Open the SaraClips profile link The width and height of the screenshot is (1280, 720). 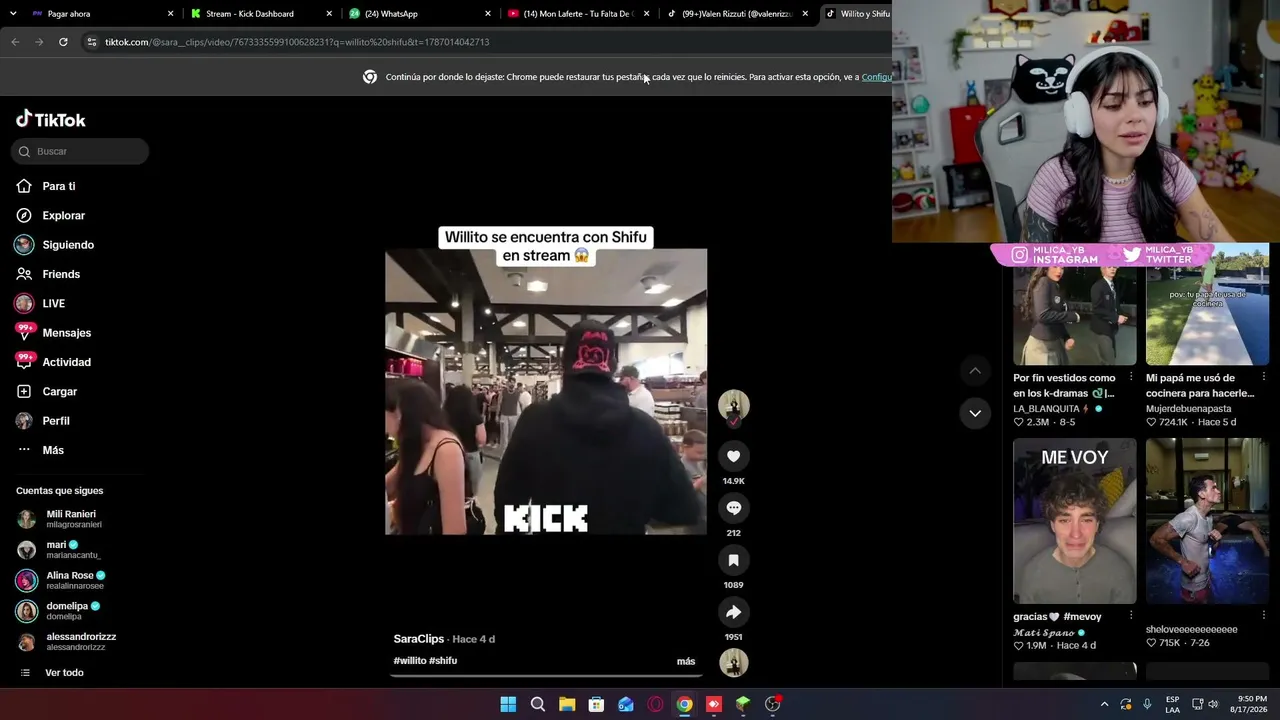(418, 639)
